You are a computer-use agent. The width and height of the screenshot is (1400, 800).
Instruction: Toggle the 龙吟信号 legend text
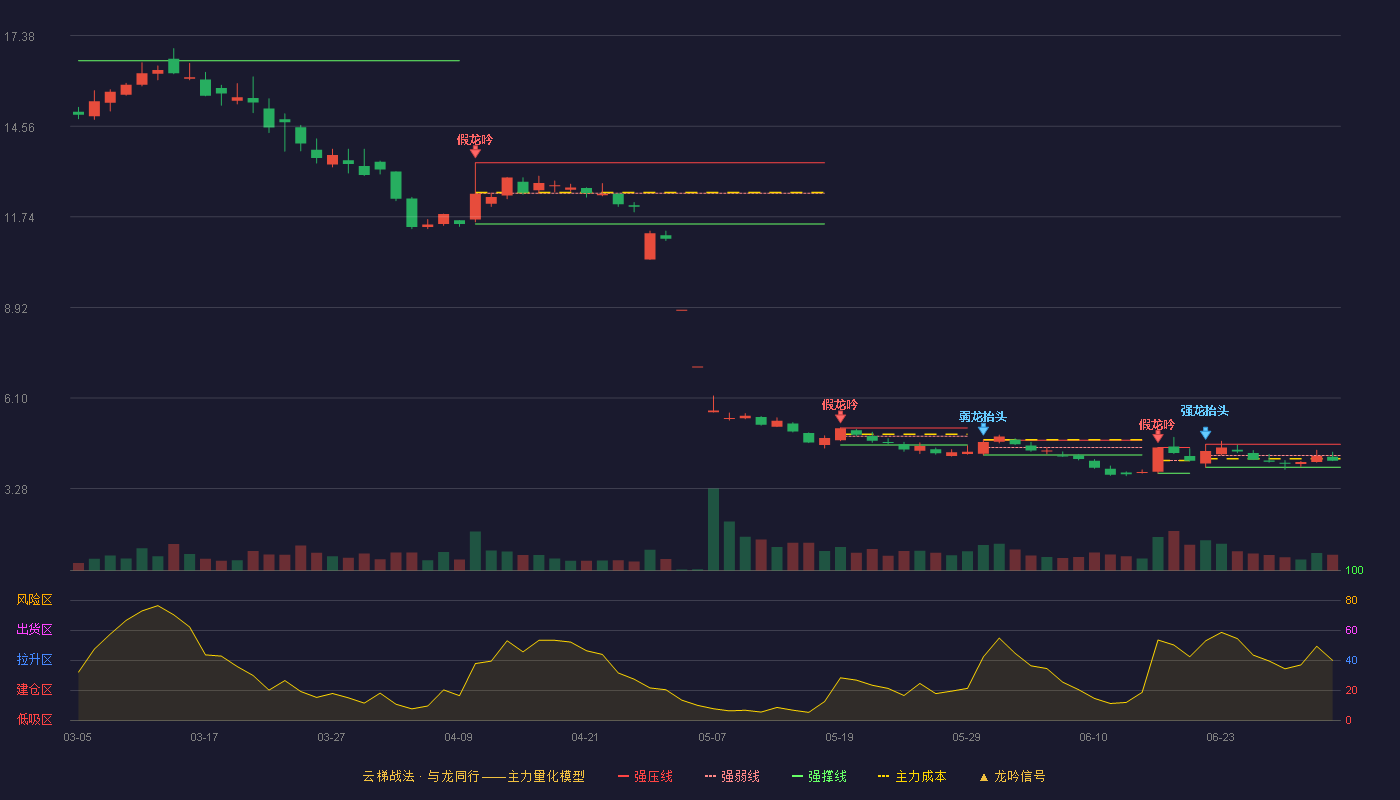(x=1020, y=776)
